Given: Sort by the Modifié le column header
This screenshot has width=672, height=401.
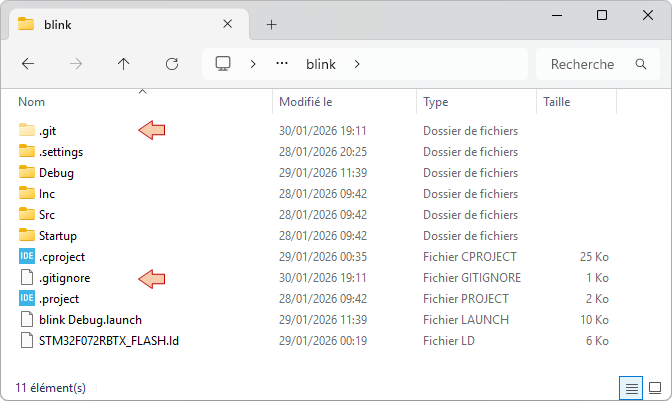Looking at the screenshot, I should (x=305, y=102).
